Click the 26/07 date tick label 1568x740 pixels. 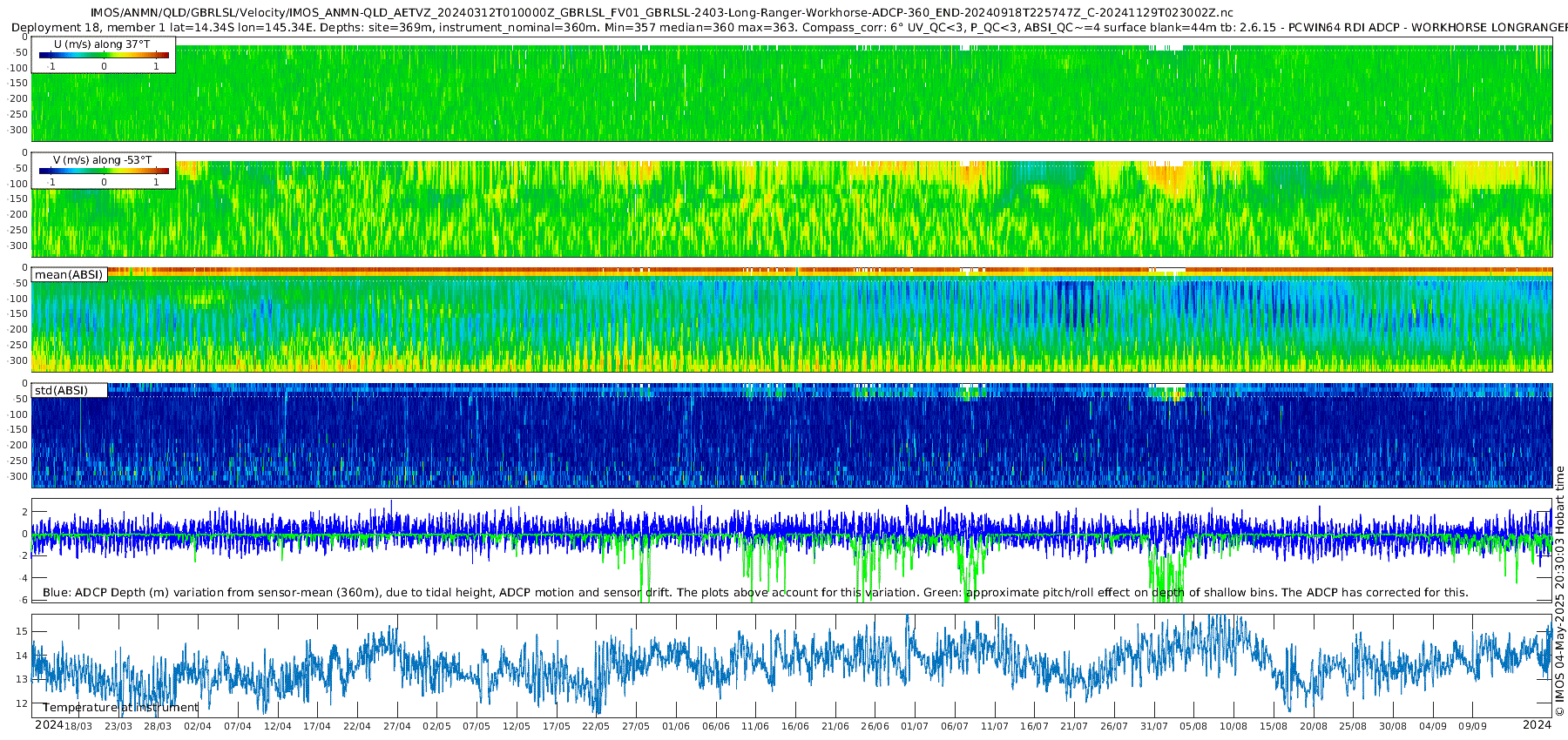(x=1114, y=726)
